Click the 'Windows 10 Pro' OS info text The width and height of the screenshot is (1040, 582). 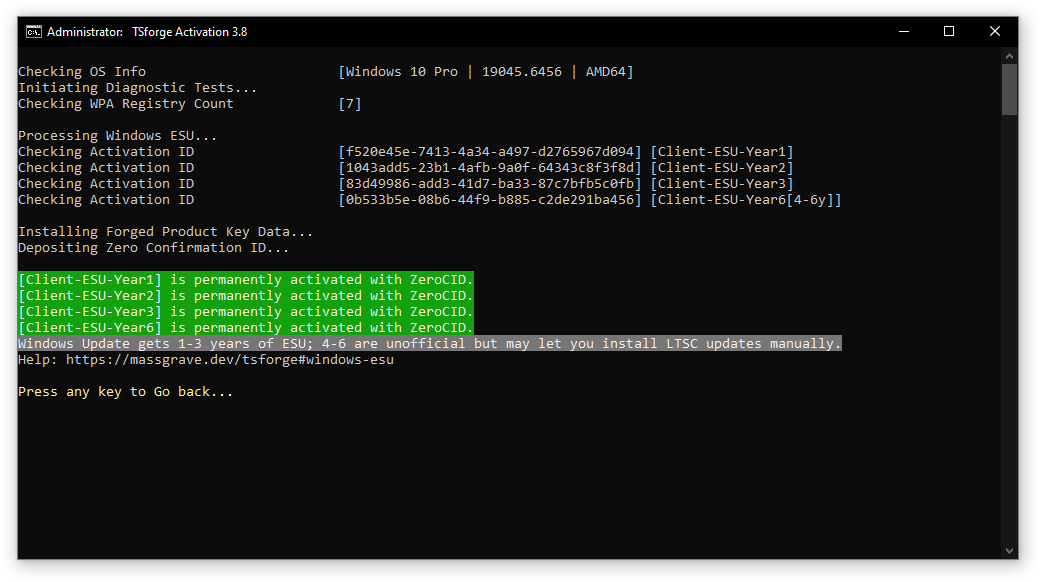coord(401,72)
